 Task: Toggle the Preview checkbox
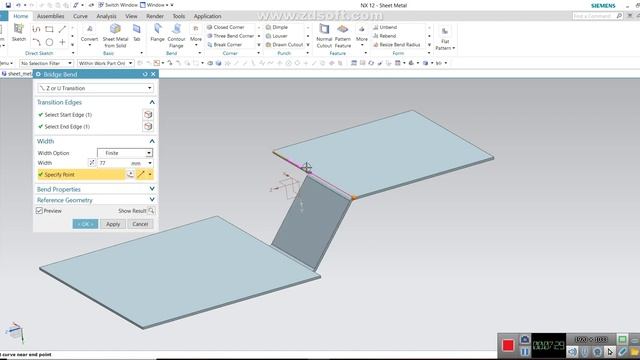tap(39, 211)
